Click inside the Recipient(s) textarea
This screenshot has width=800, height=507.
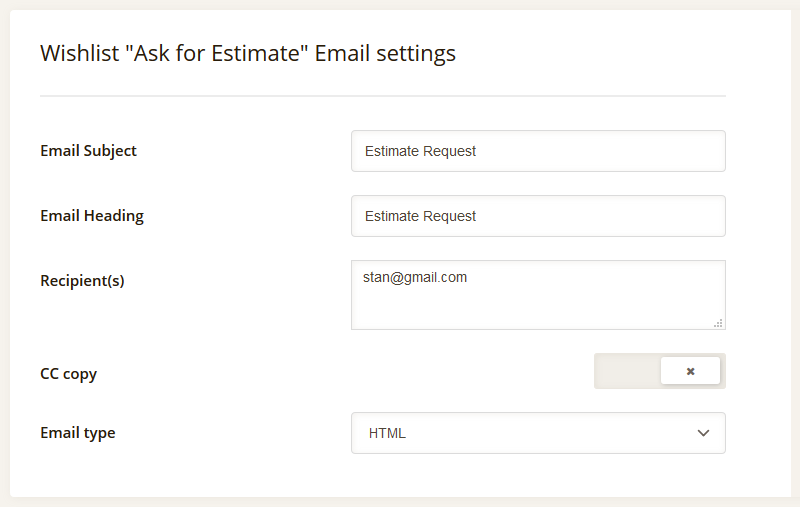tap(538, 295)
